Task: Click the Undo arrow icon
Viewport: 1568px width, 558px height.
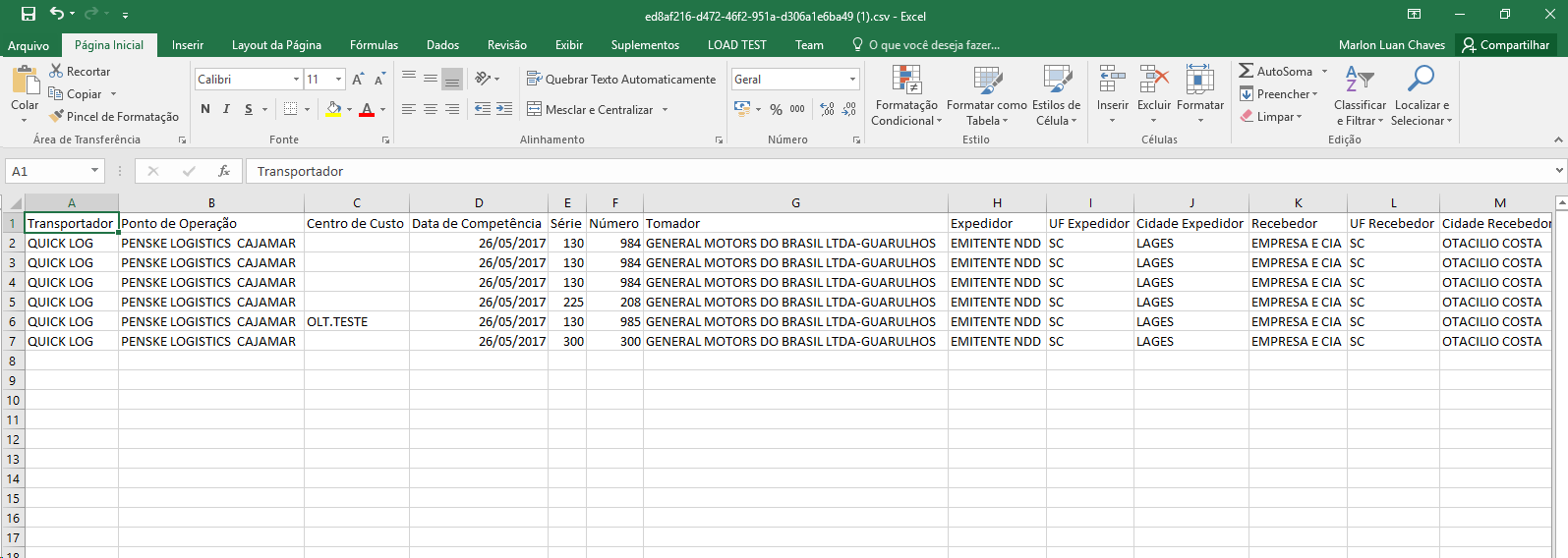Action: (57, 14)
